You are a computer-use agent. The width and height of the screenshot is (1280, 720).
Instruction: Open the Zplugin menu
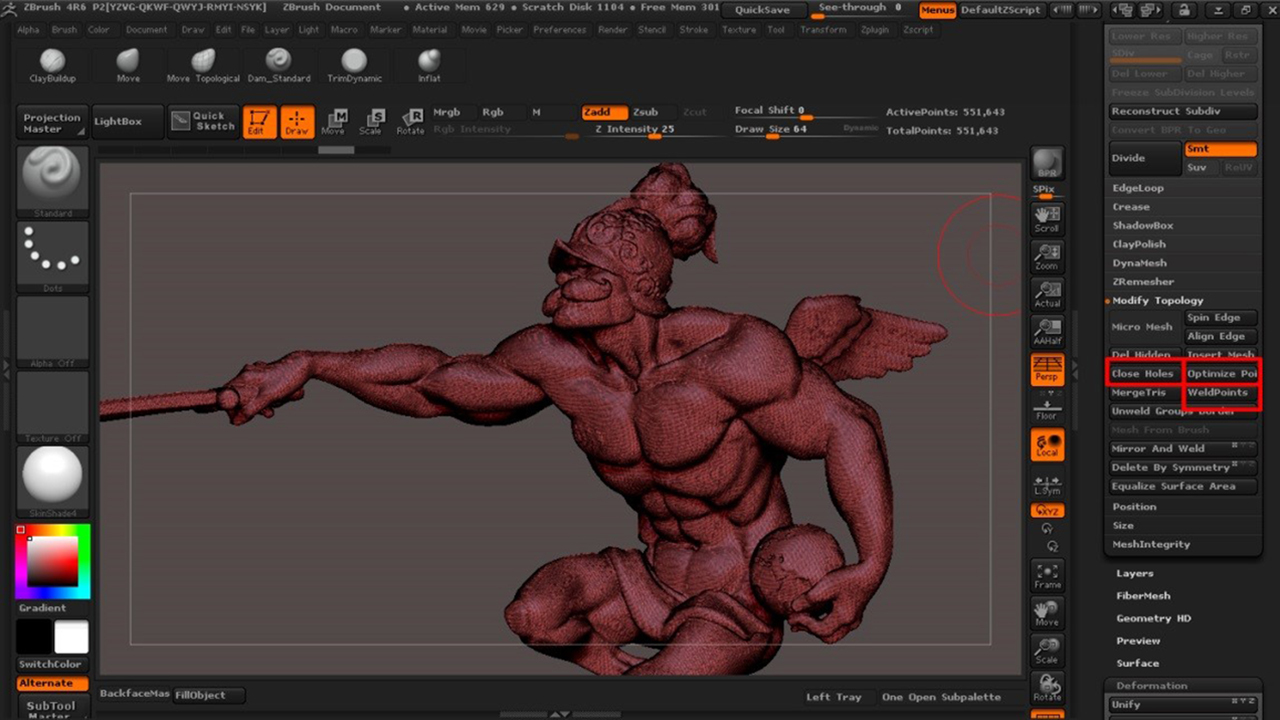click(x=873, y=30)
